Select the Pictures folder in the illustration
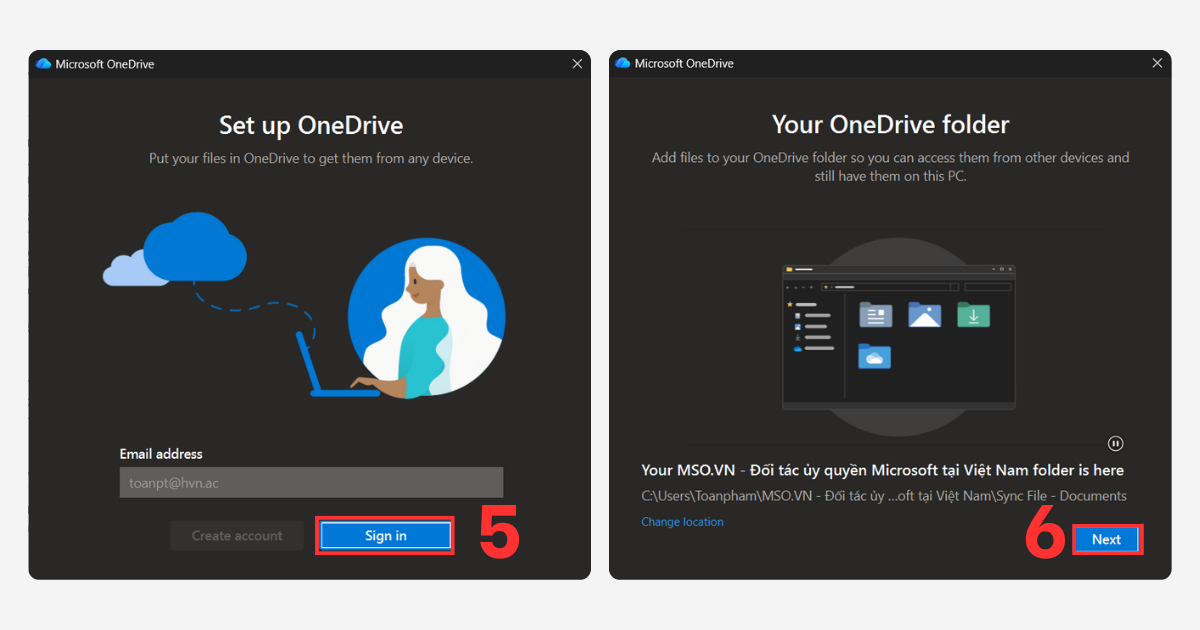 tap(925, 315)
